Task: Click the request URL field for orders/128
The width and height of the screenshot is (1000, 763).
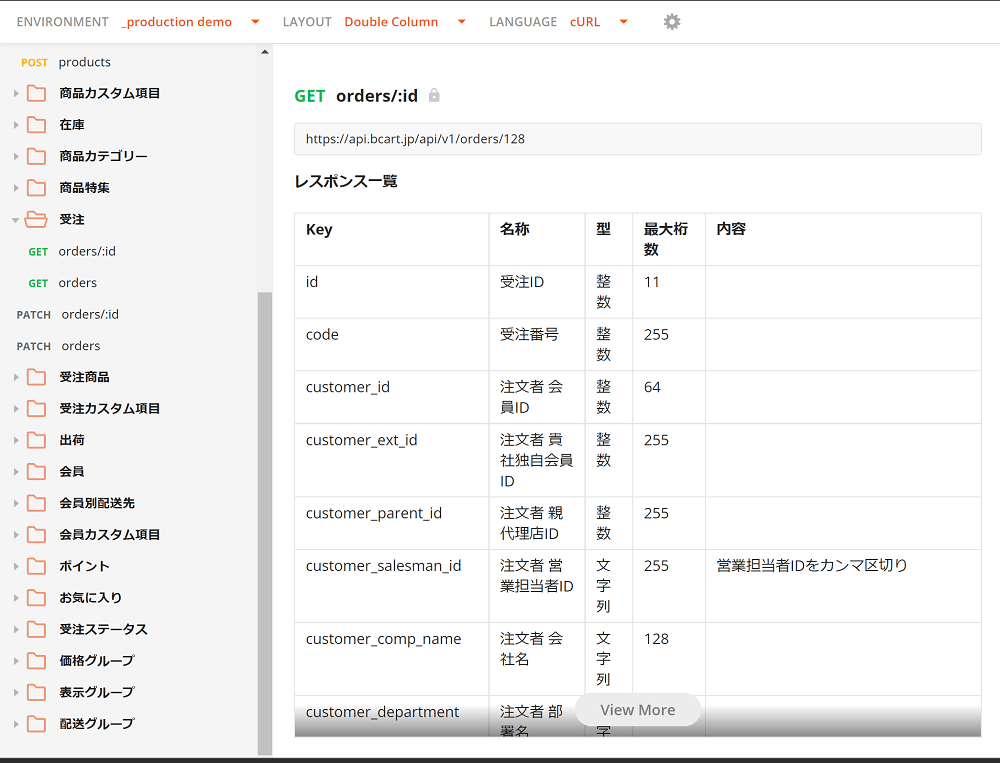Action: (638, 139)
